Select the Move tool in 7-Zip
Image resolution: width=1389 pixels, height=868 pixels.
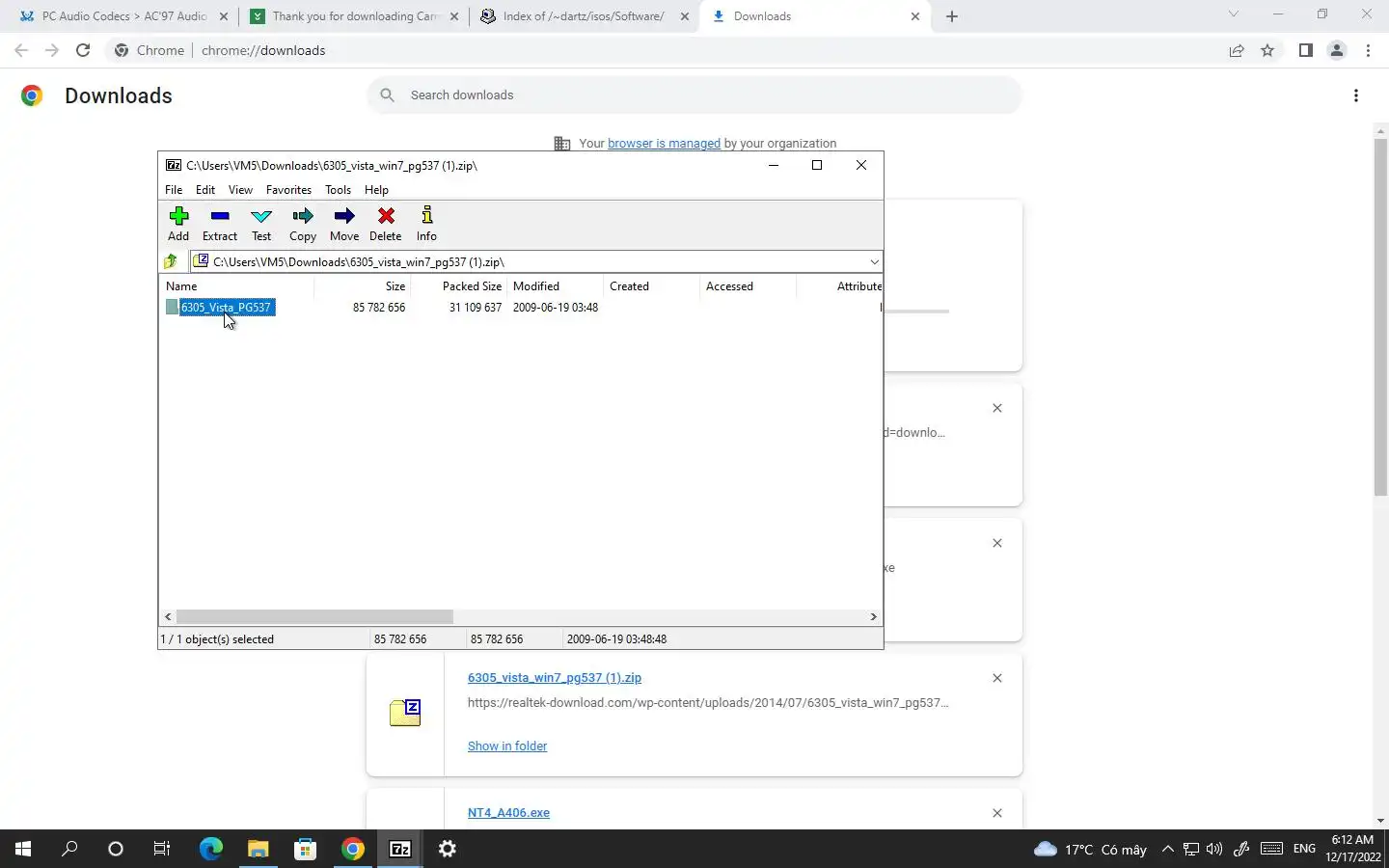[x=344, y=224]
